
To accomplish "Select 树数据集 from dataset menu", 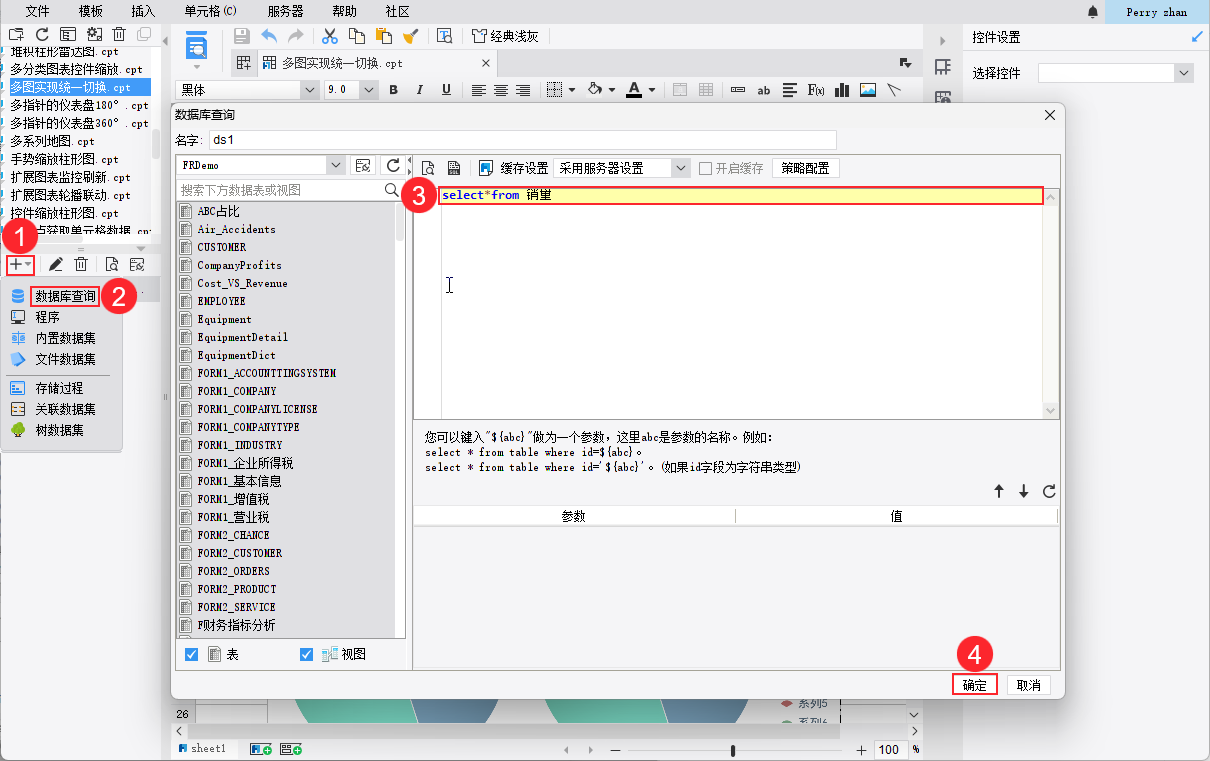I will point(59,430).
